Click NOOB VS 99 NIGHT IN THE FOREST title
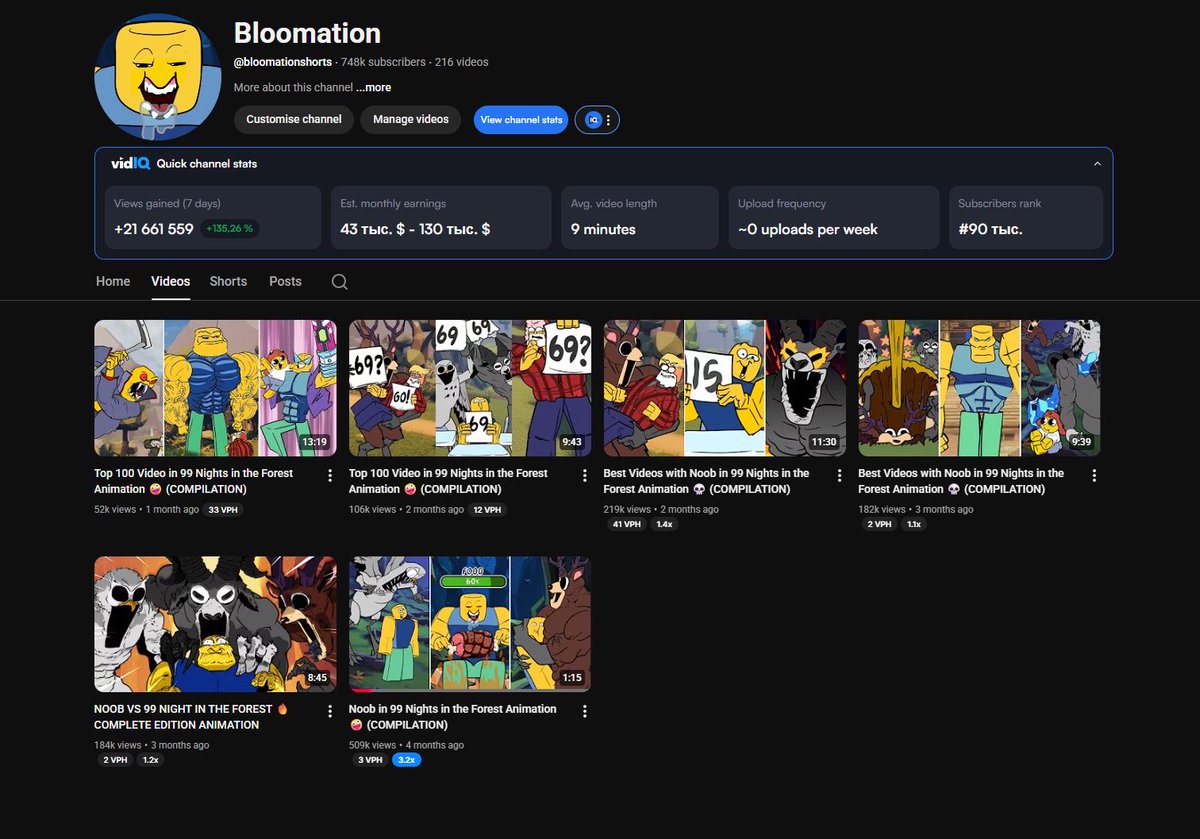Viewport: 1200px width, 839px height. (x=191, y=717)
